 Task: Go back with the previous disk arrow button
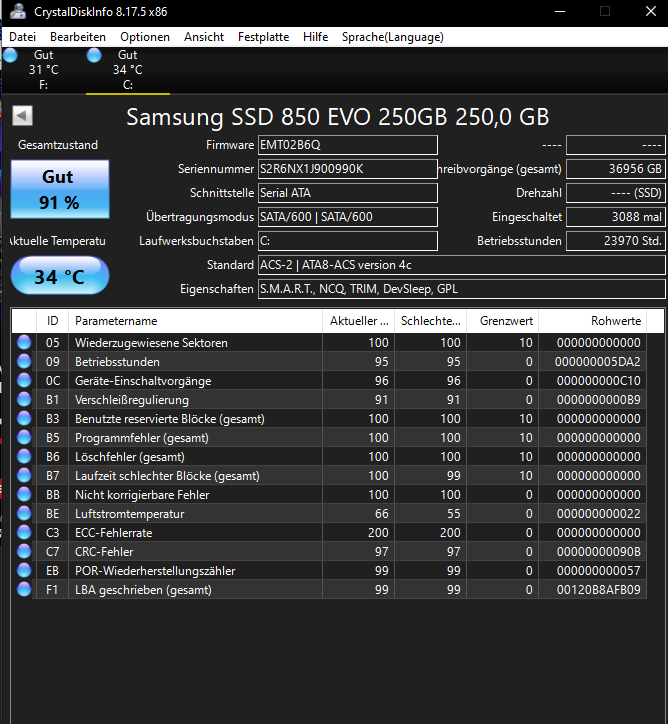pyautogui.click(x=22, y=115)
